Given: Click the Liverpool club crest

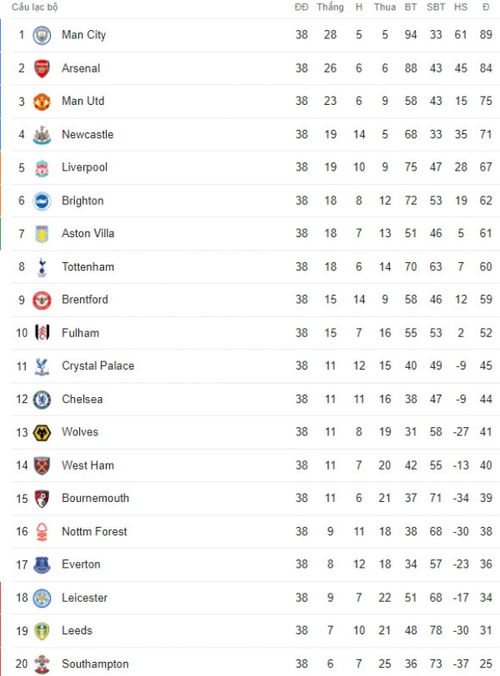Looking at the screenshot, I should point(42,168).
